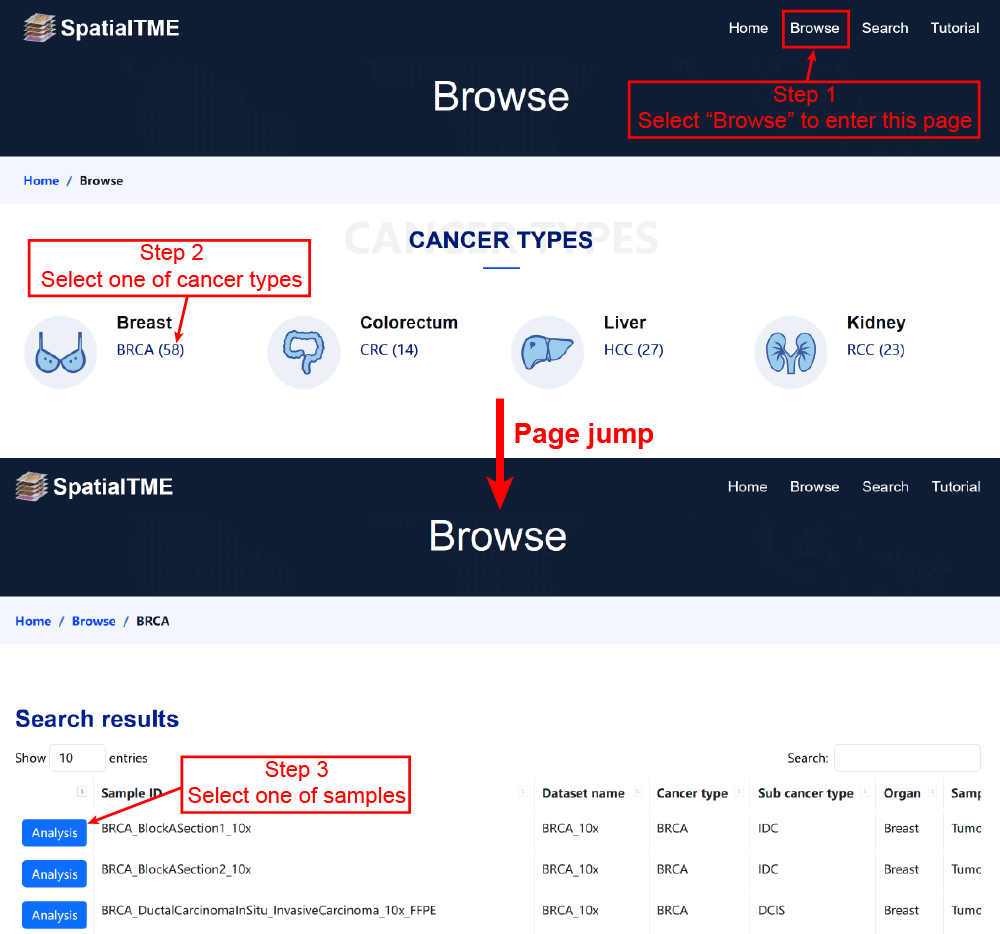Open the HCC (27) cancer type link
Image resolution: width=1000 pixels, height=934 pixels.
(633, 350)
